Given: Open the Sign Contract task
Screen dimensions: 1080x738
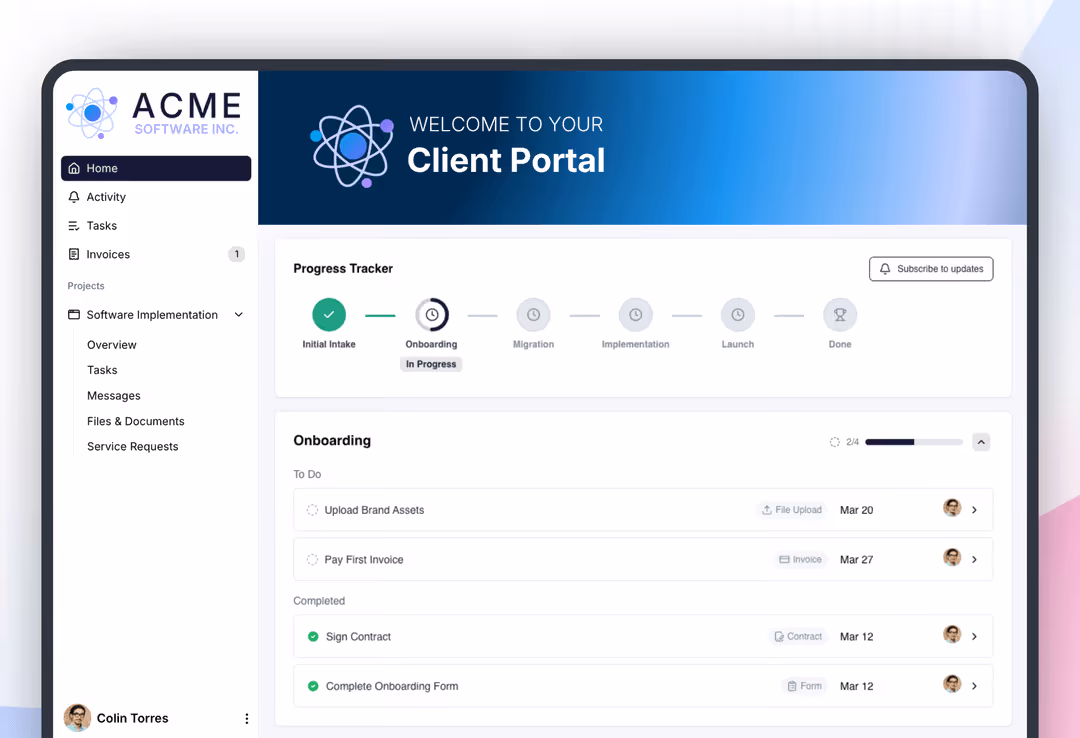Looking at the screenshot, I should click(x=643, y=637).
